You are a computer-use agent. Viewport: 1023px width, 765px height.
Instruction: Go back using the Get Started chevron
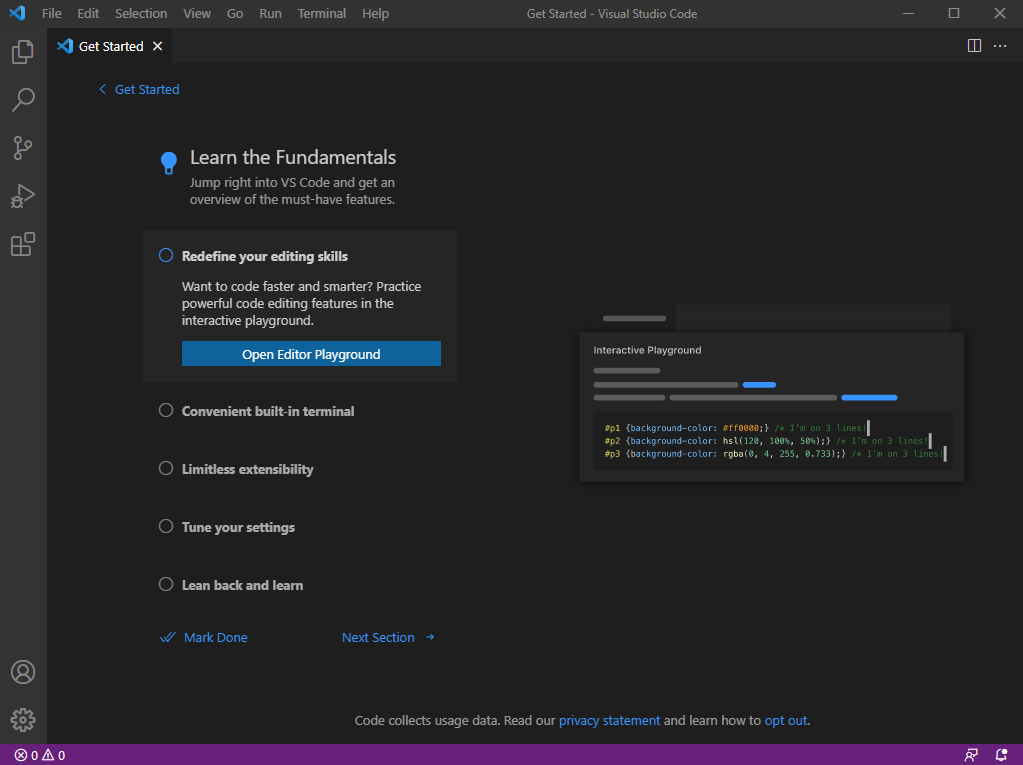(102, 89)
